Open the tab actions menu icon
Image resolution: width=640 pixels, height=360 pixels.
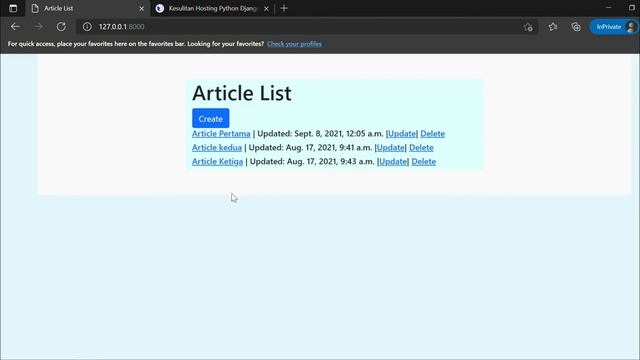click(x=13, y=8)
